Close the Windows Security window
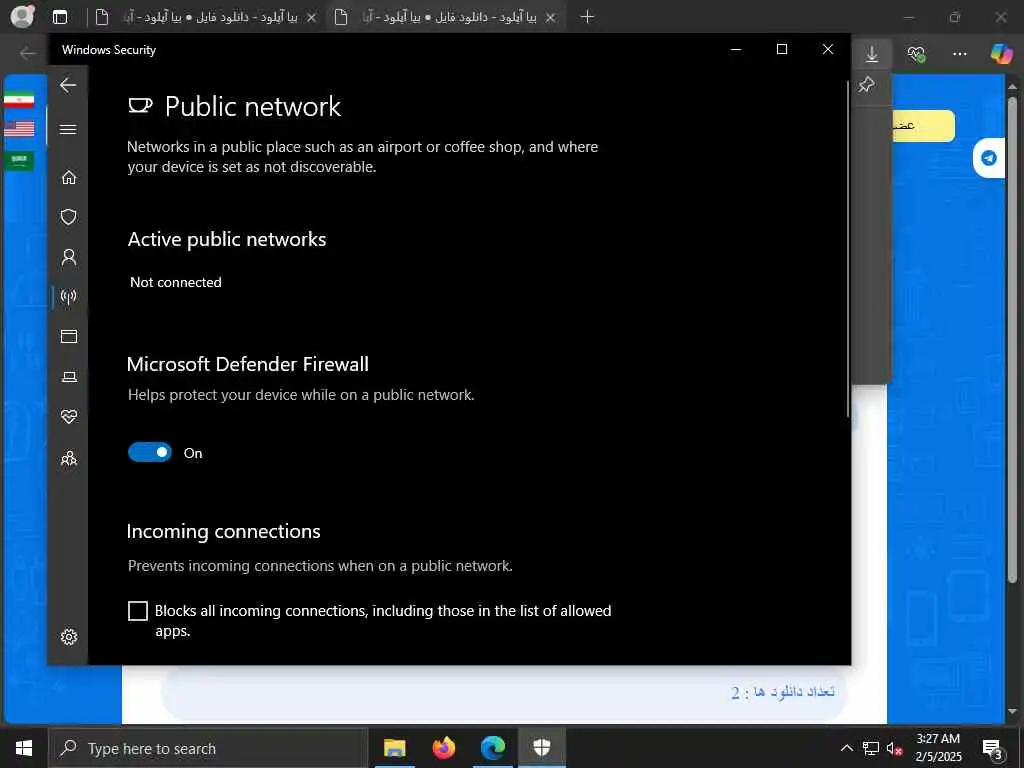The image size is (1024, 768). pyautogui.click(x=827, y=50)
